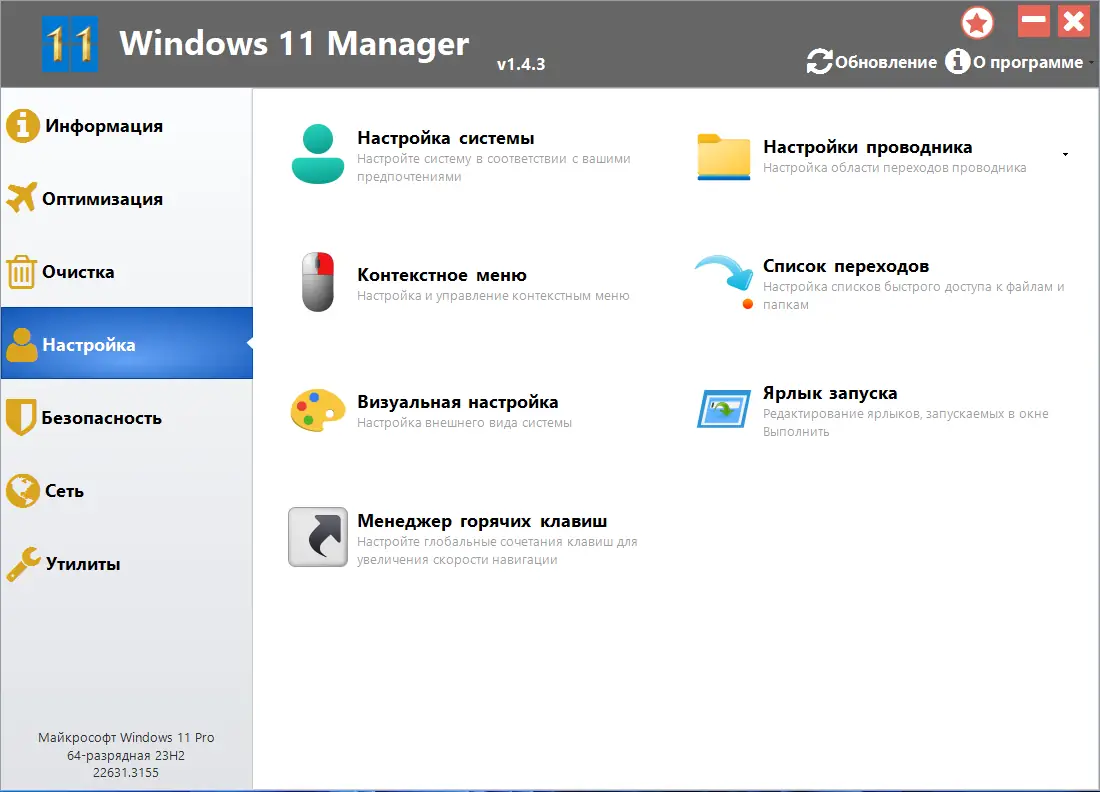Click the Визуальная настройка palette icon

coord(318,410)
